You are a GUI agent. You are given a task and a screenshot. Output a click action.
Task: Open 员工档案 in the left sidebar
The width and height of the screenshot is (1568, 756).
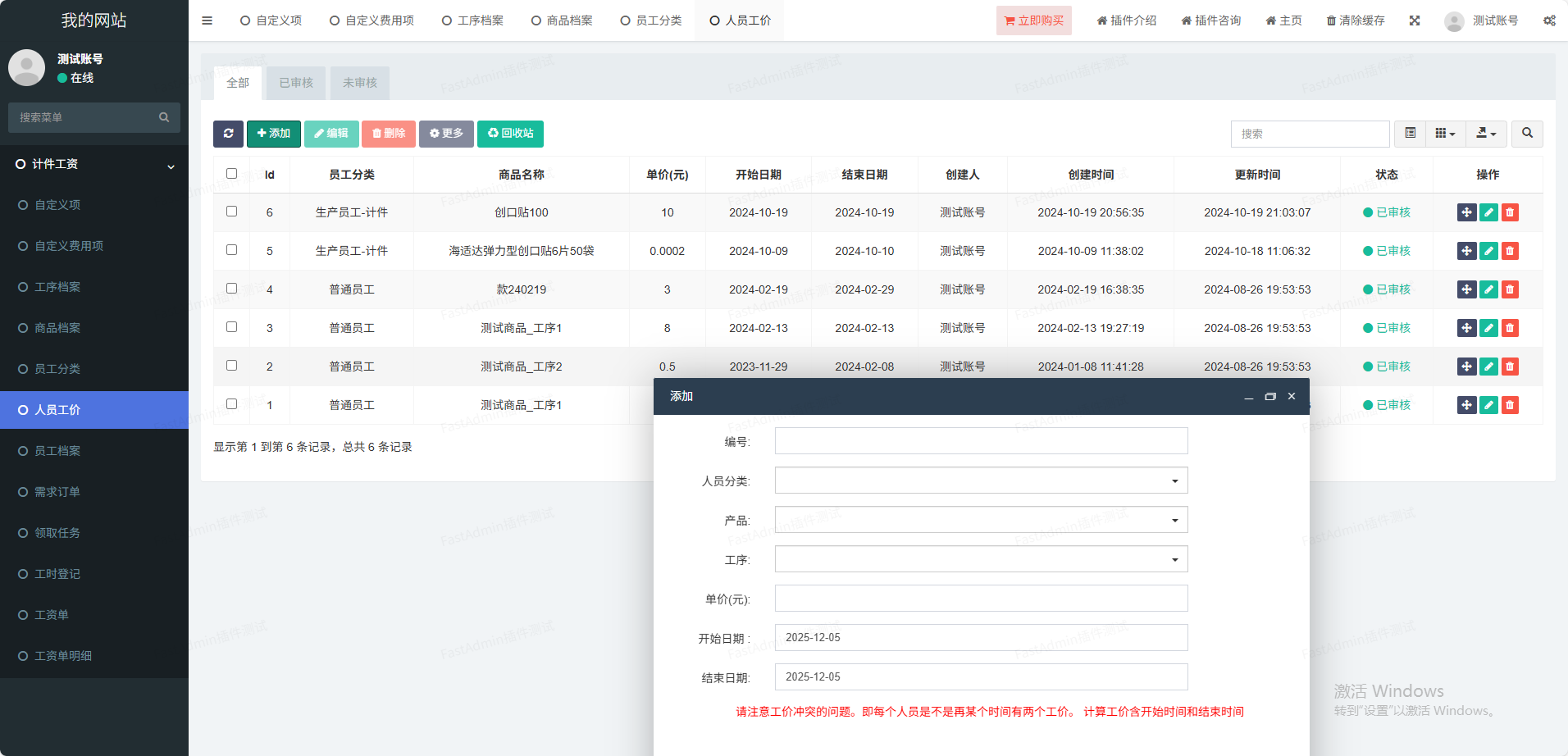pyautogui.click(x=57, y=451)
